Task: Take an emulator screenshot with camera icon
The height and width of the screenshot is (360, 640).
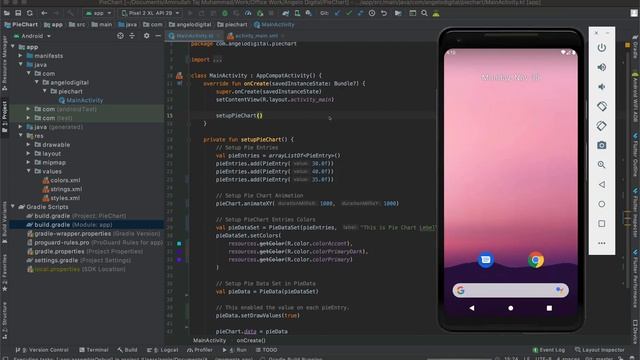Action: (602, 145)
